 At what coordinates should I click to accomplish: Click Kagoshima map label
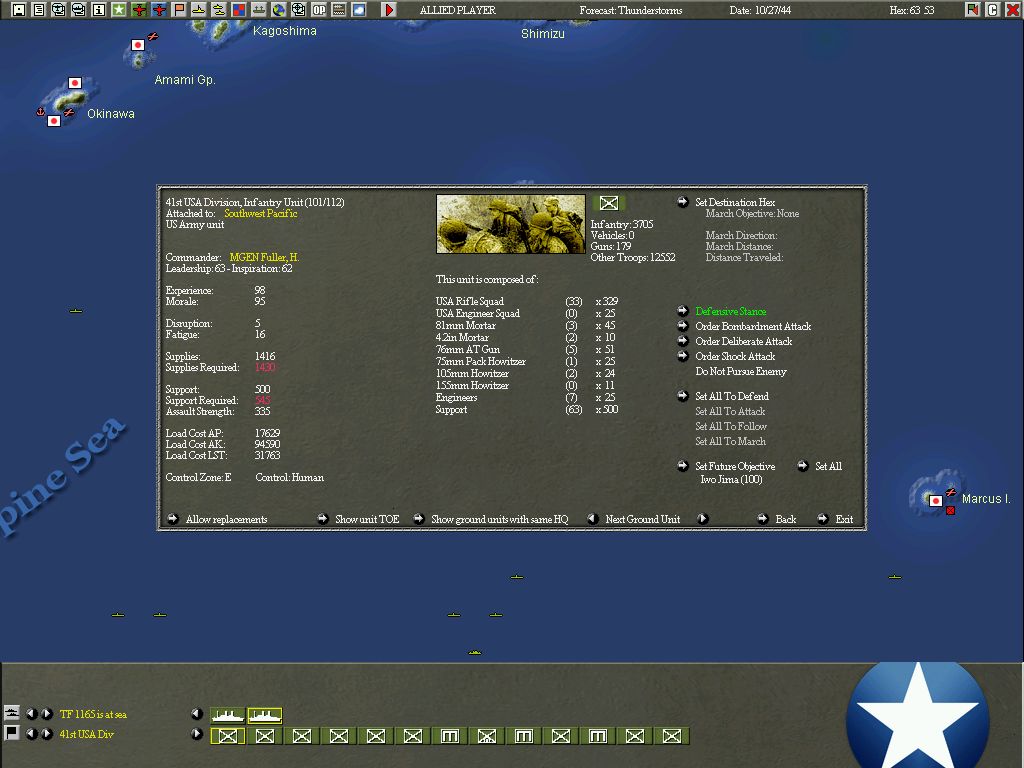[285, 31]
